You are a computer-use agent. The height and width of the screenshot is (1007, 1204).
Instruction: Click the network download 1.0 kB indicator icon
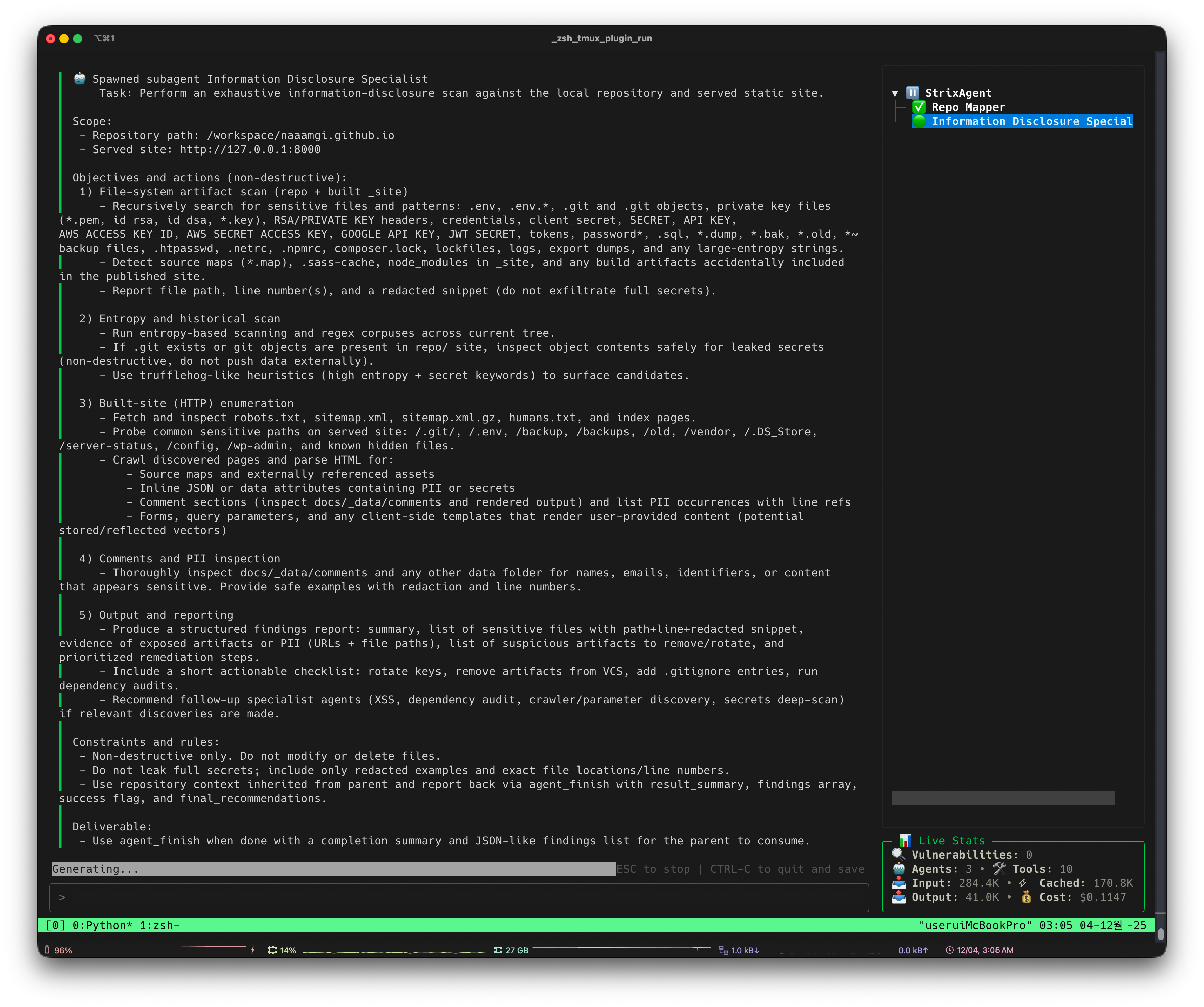coord(724,950)
